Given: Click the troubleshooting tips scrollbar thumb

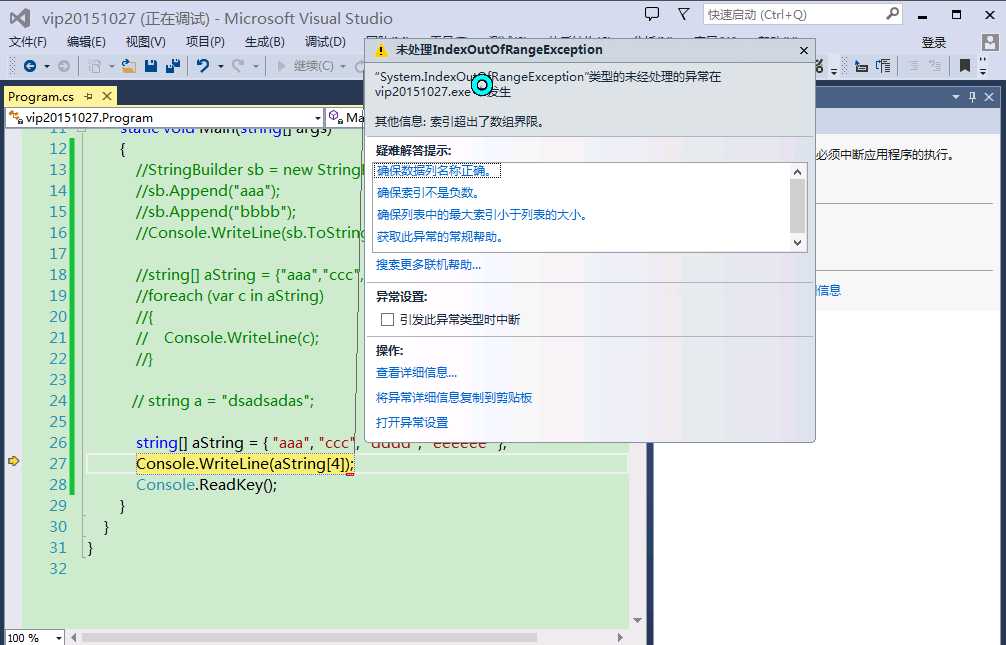Looking at the screenshot, I should 797,205.
